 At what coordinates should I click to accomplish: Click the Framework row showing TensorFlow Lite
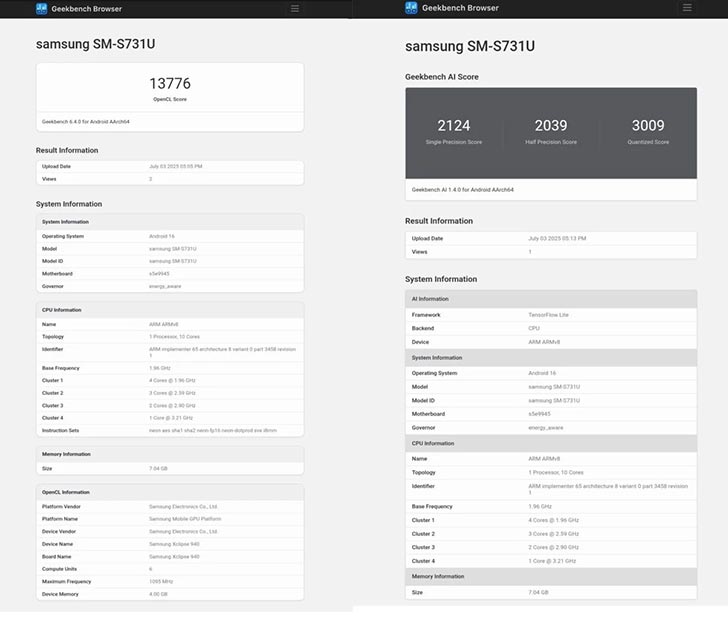pyautogui.click(x=551, y=315)
